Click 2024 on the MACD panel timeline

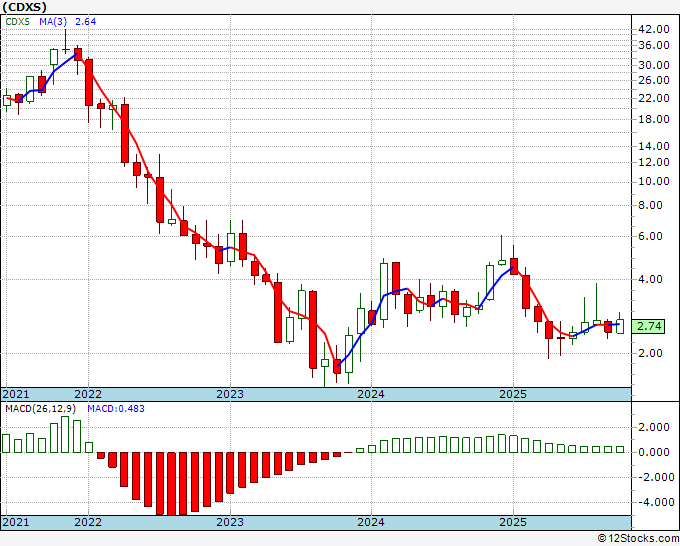[371, 522]
